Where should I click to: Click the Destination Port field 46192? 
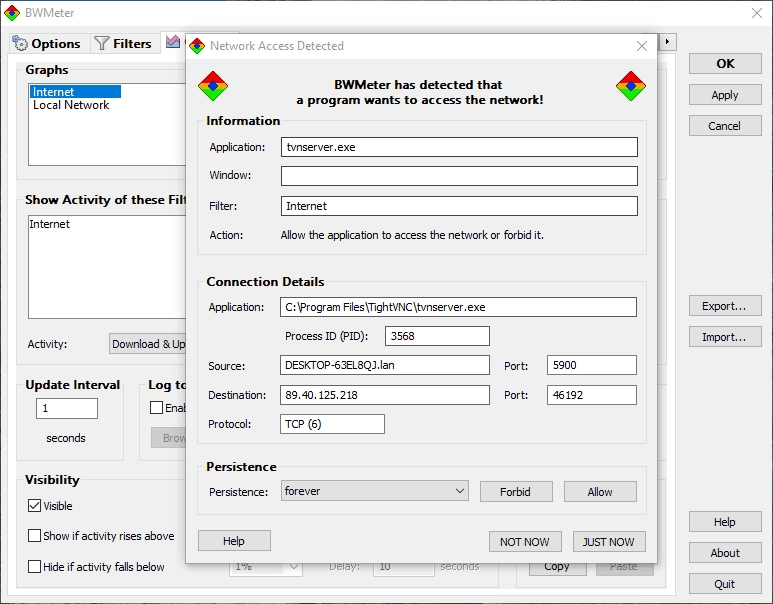tap(592, 395)
